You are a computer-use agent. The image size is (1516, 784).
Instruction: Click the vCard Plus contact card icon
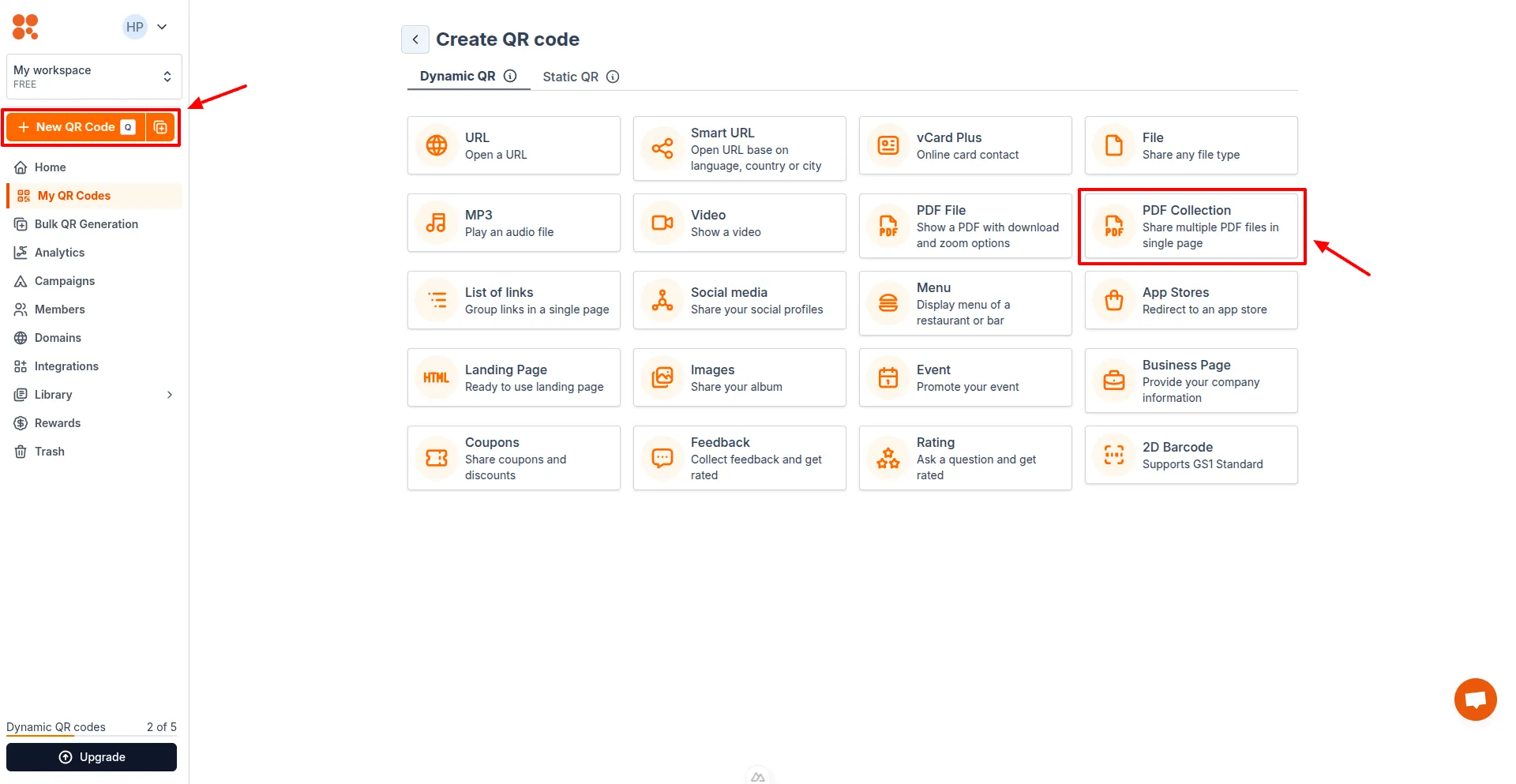pyautogui.click(x=888, y=145)
